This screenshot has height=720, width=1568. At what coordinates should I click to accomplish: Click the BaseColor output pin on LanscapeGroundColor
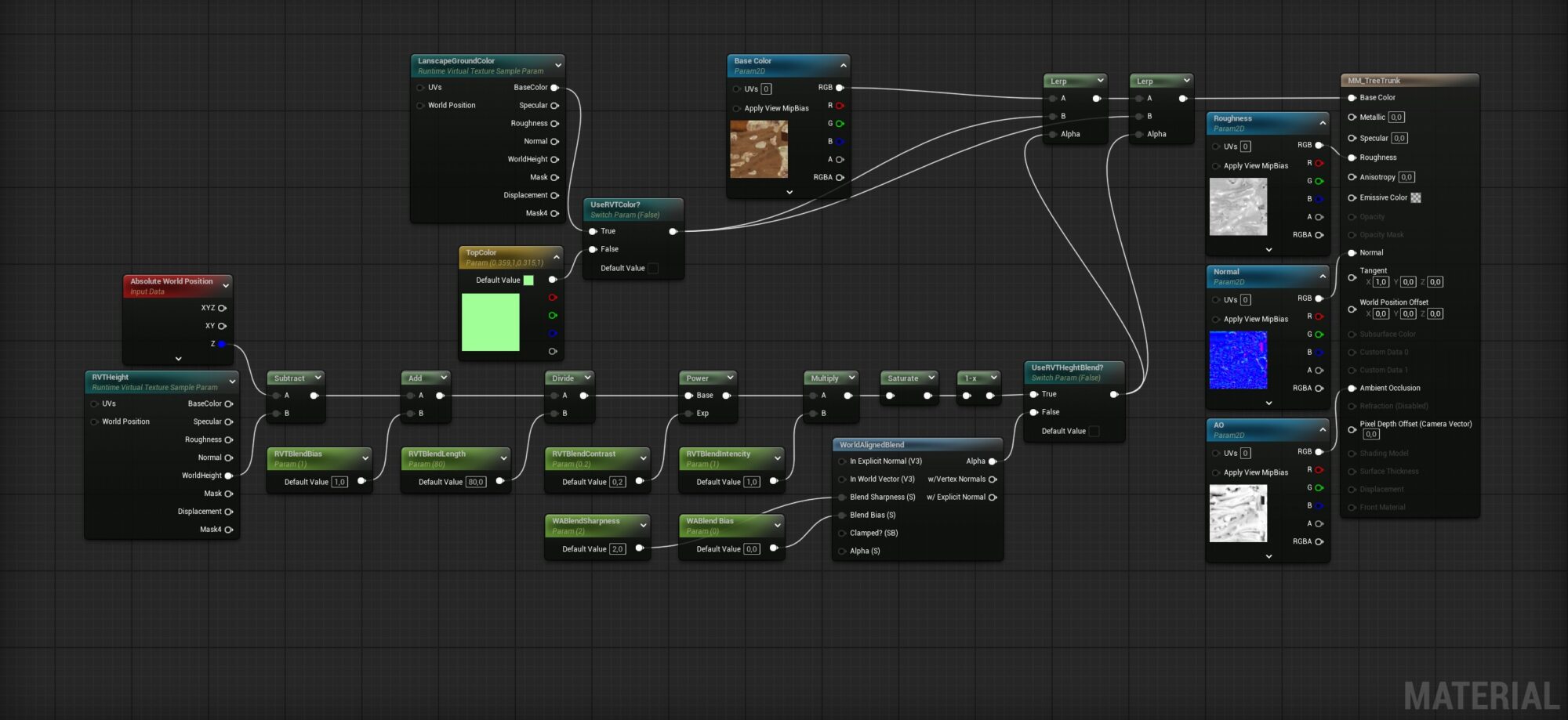coord(556,87)
